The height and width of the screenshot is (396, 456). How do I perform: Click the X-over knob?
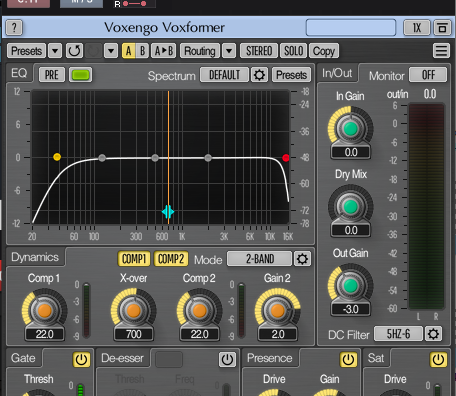click(134, 310)
